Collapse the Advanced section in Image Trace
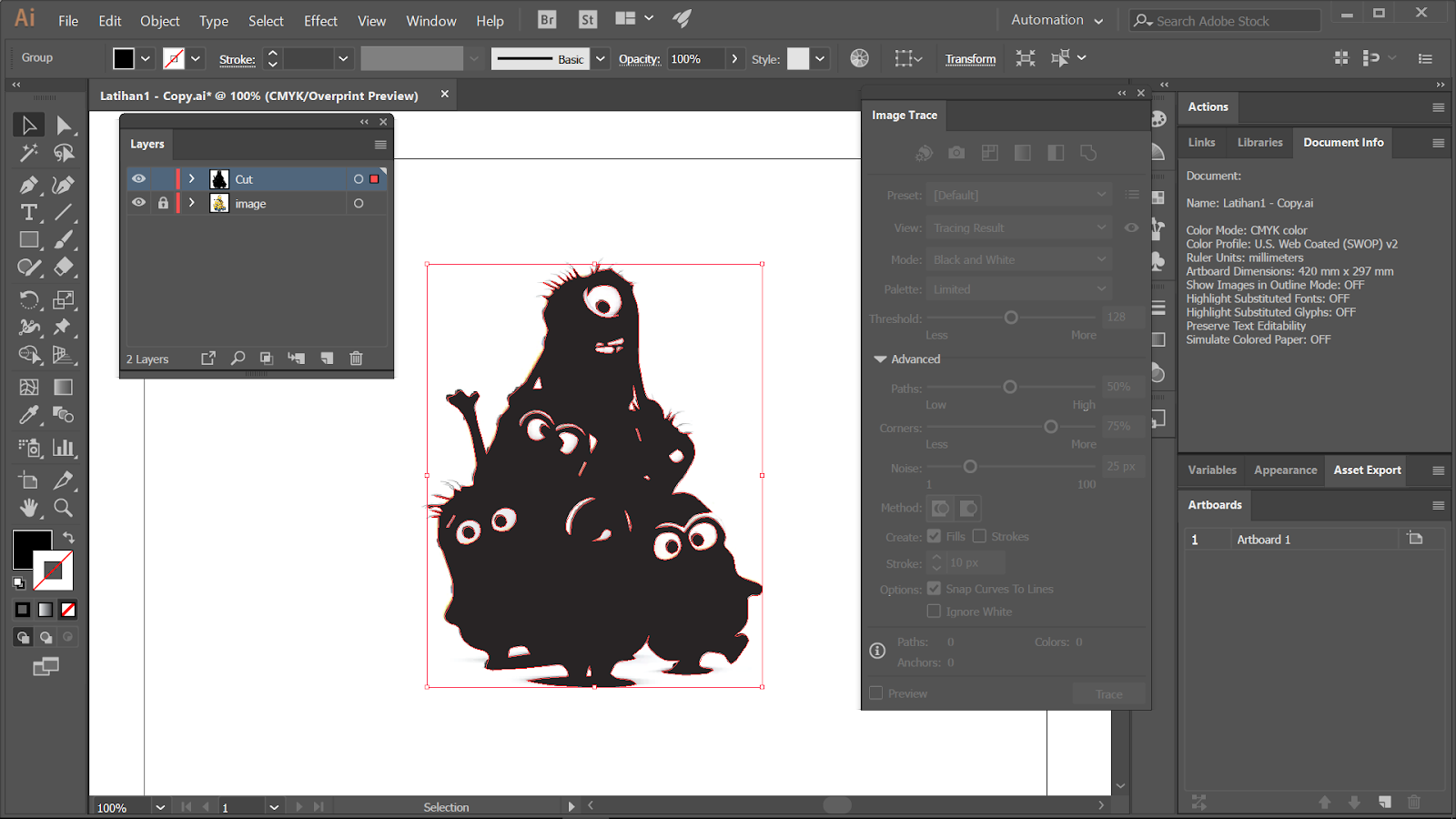The height and width of the screenshot is (819, 1456). [880, 359]
